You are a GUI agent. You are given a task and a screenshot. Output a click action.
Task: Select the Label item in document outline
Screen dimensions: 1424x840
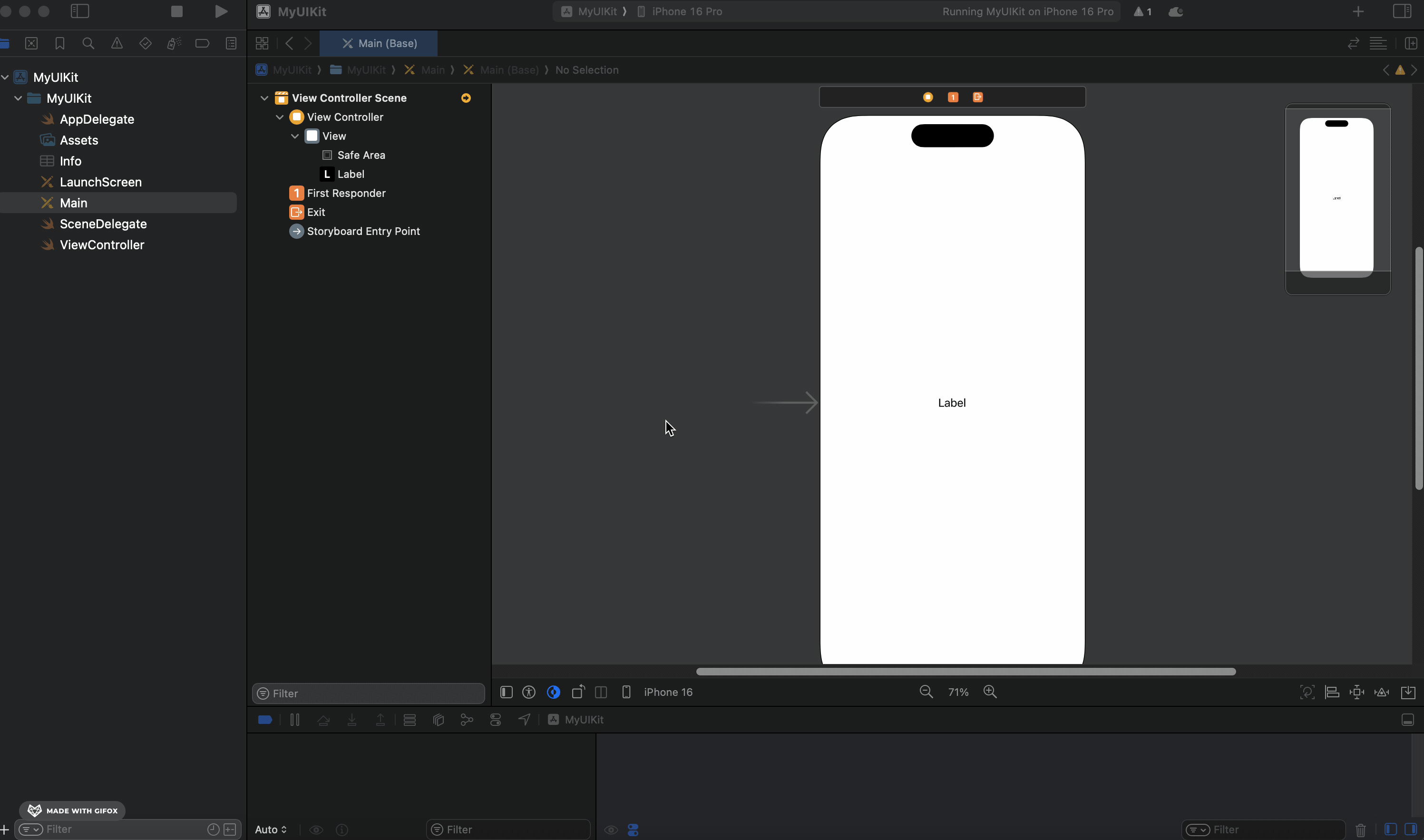pyautogui.click(x=351, y=174)
